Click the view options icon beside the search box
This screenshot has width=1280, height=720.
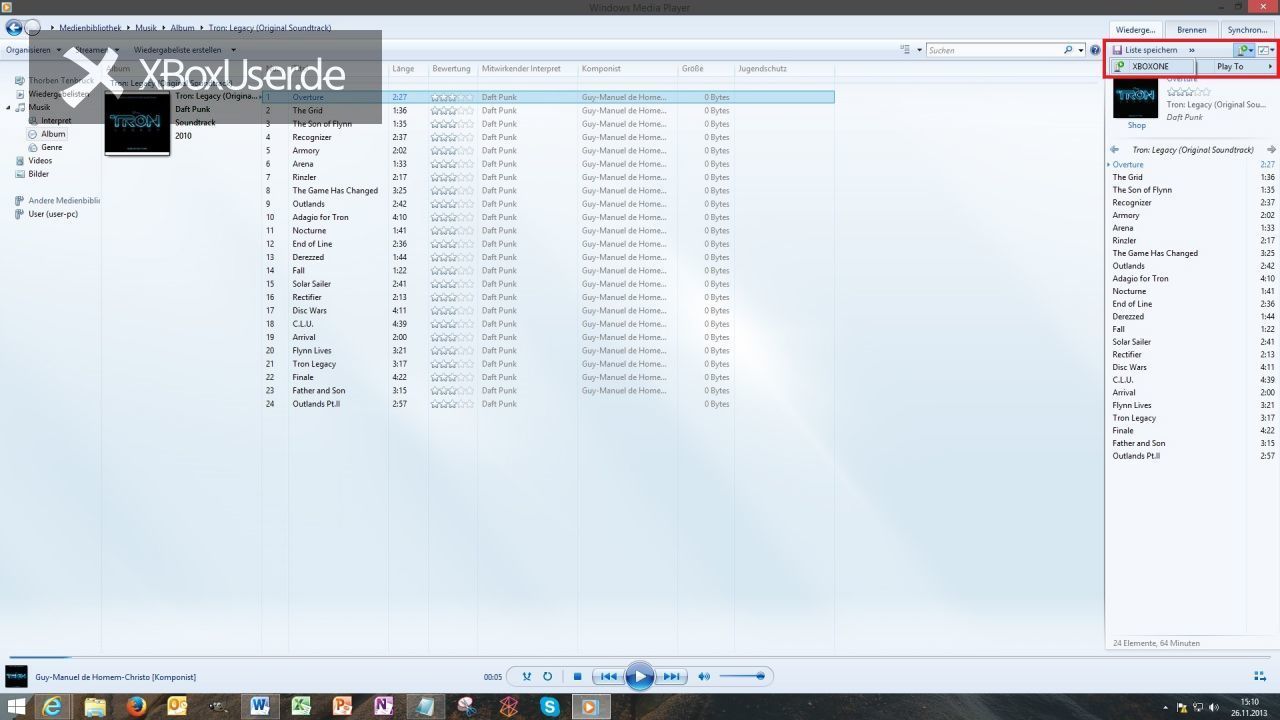coord(906,50)
